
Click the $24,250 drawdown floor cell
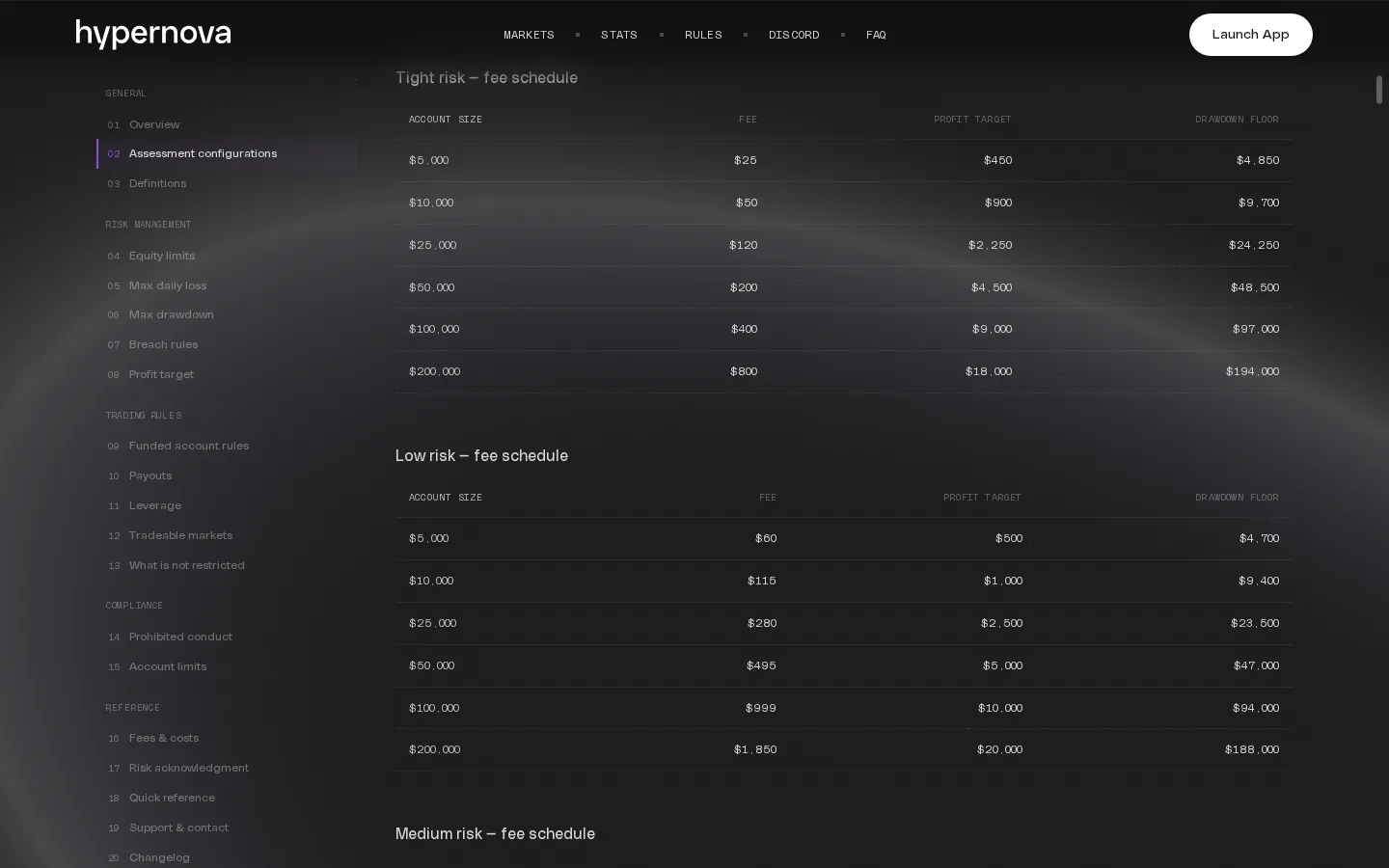(1254, 245)
